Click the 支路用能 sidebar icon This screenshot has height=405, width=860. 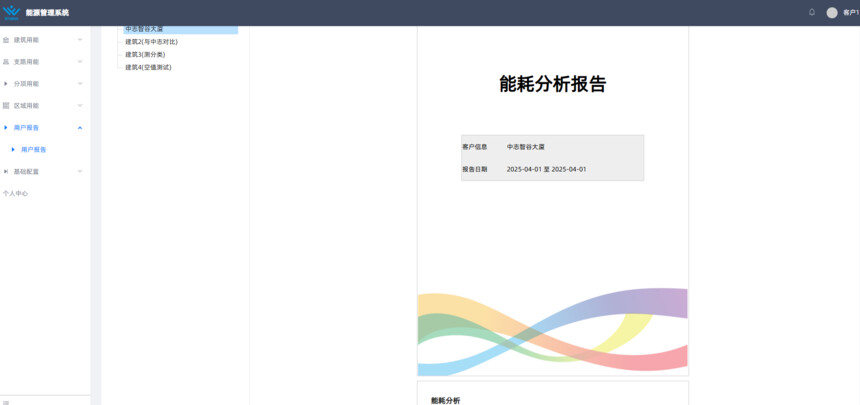(6, 62)
